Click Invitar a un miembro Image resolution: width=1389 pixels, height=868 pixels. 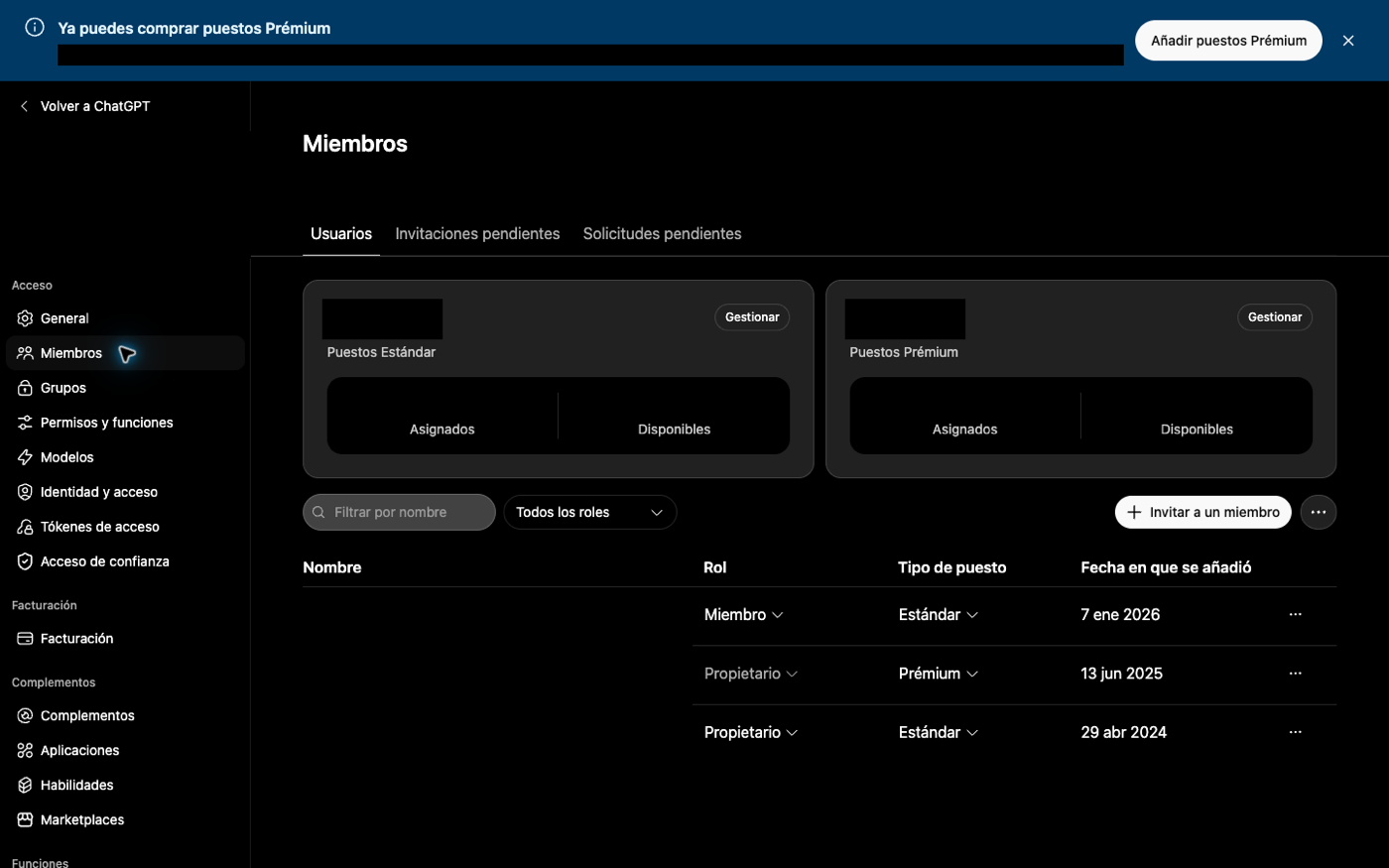click(1203, 512)
